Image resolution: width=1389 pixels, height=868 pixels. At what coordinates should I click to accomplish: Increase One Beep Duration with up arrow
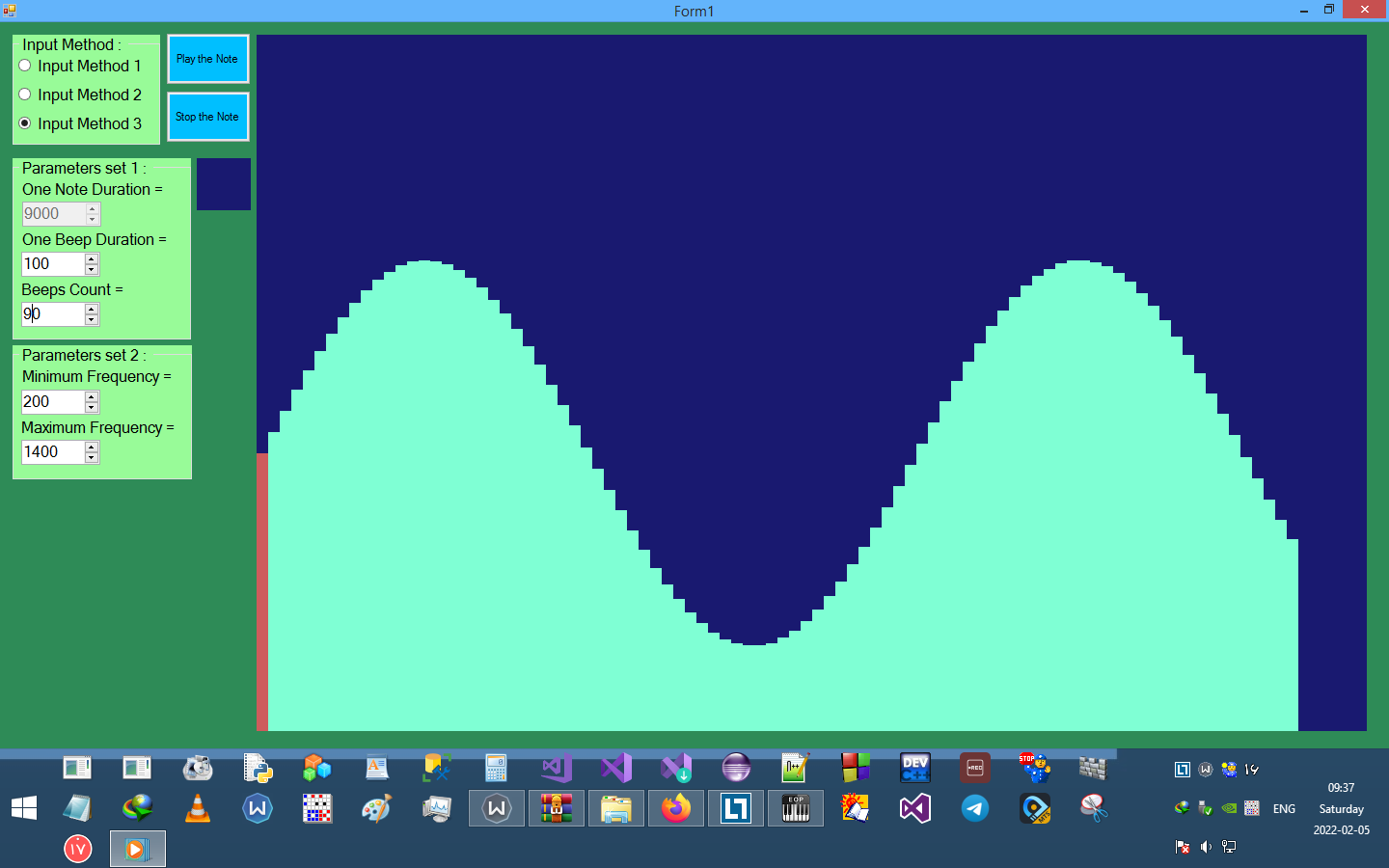(x=92, y=259)
